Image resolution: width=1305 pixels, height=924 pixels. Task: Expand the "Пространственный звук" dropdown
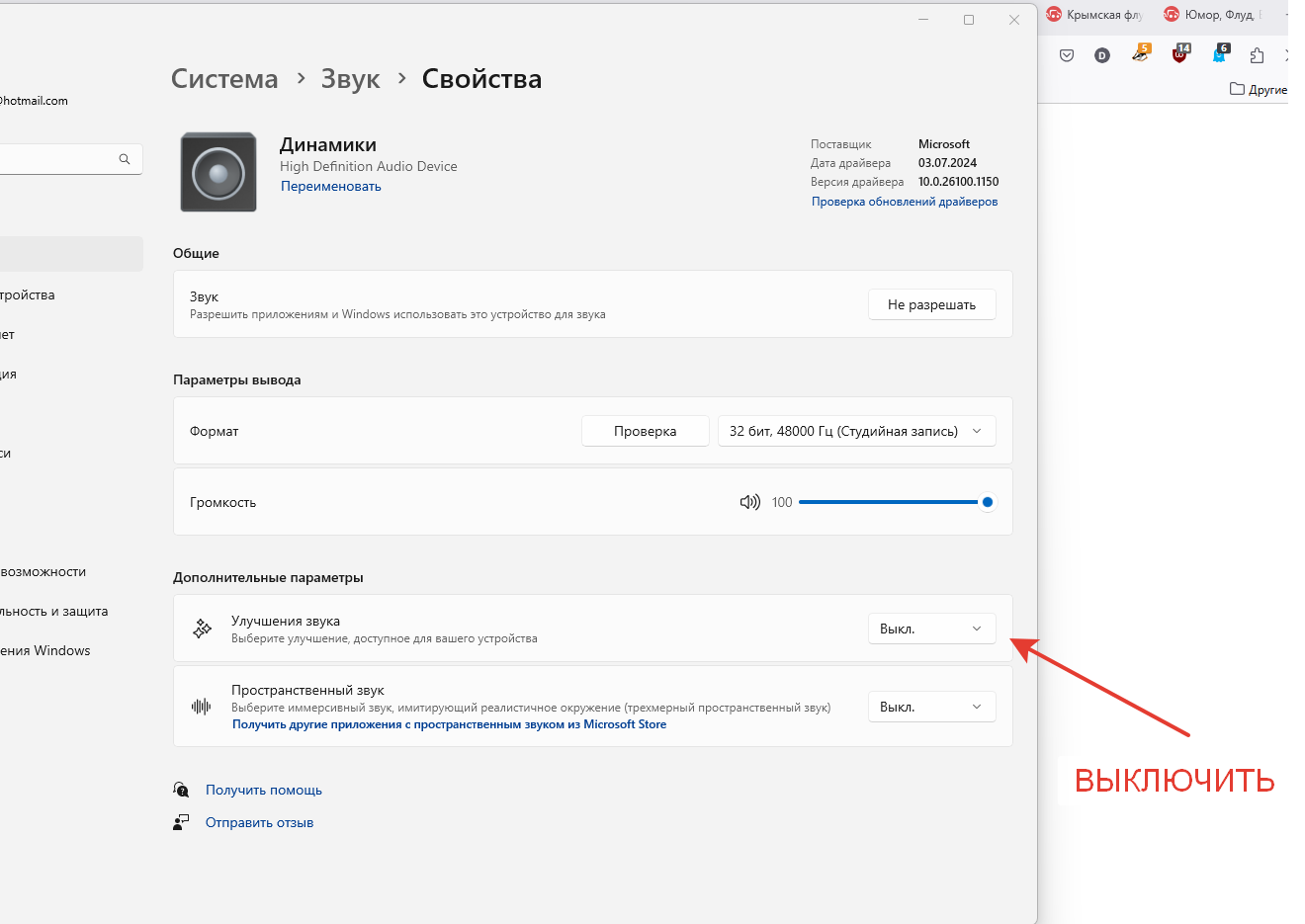pos(931,707)
